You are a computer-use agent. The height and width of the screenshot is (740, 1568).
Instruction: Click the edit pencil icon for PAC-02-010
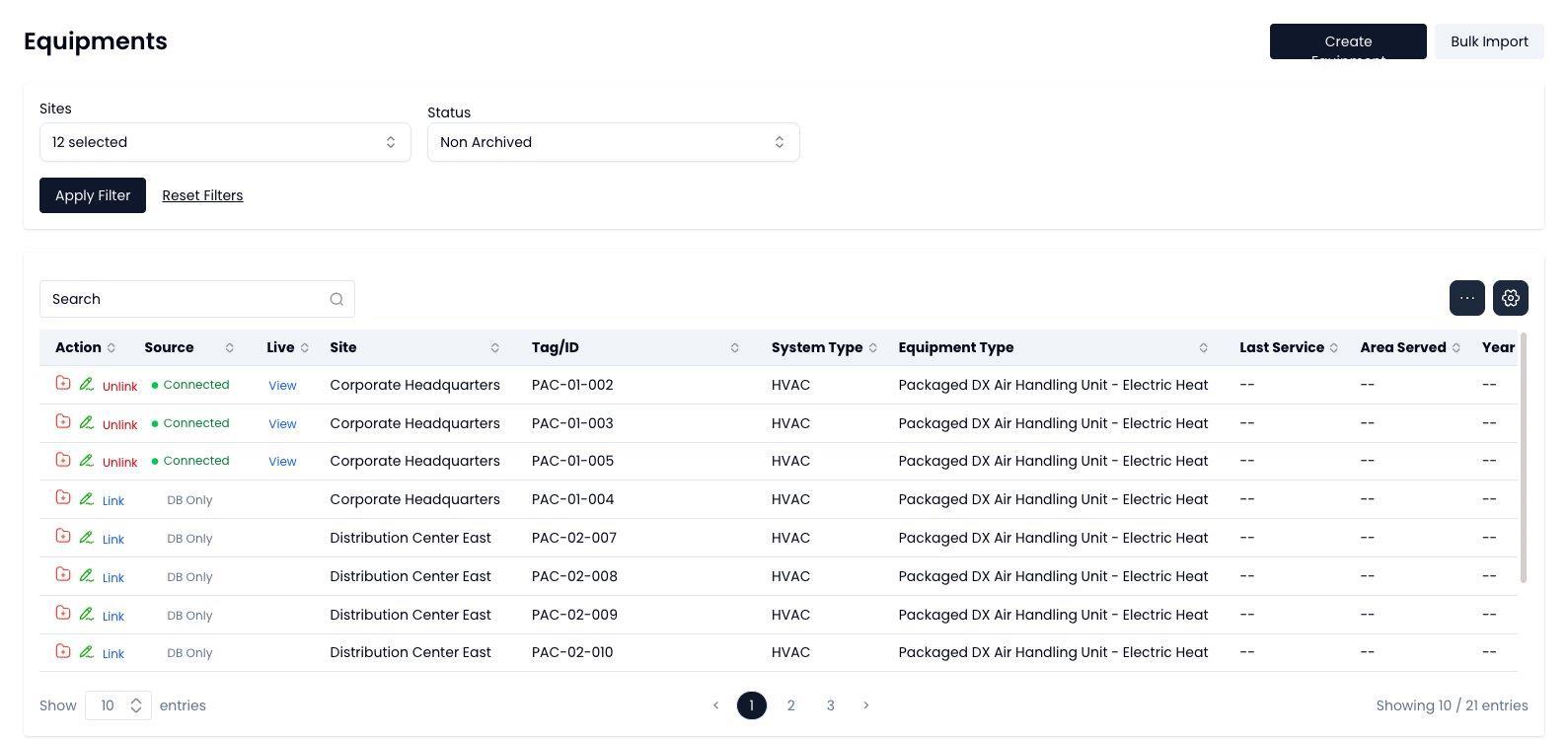point(87,650)
